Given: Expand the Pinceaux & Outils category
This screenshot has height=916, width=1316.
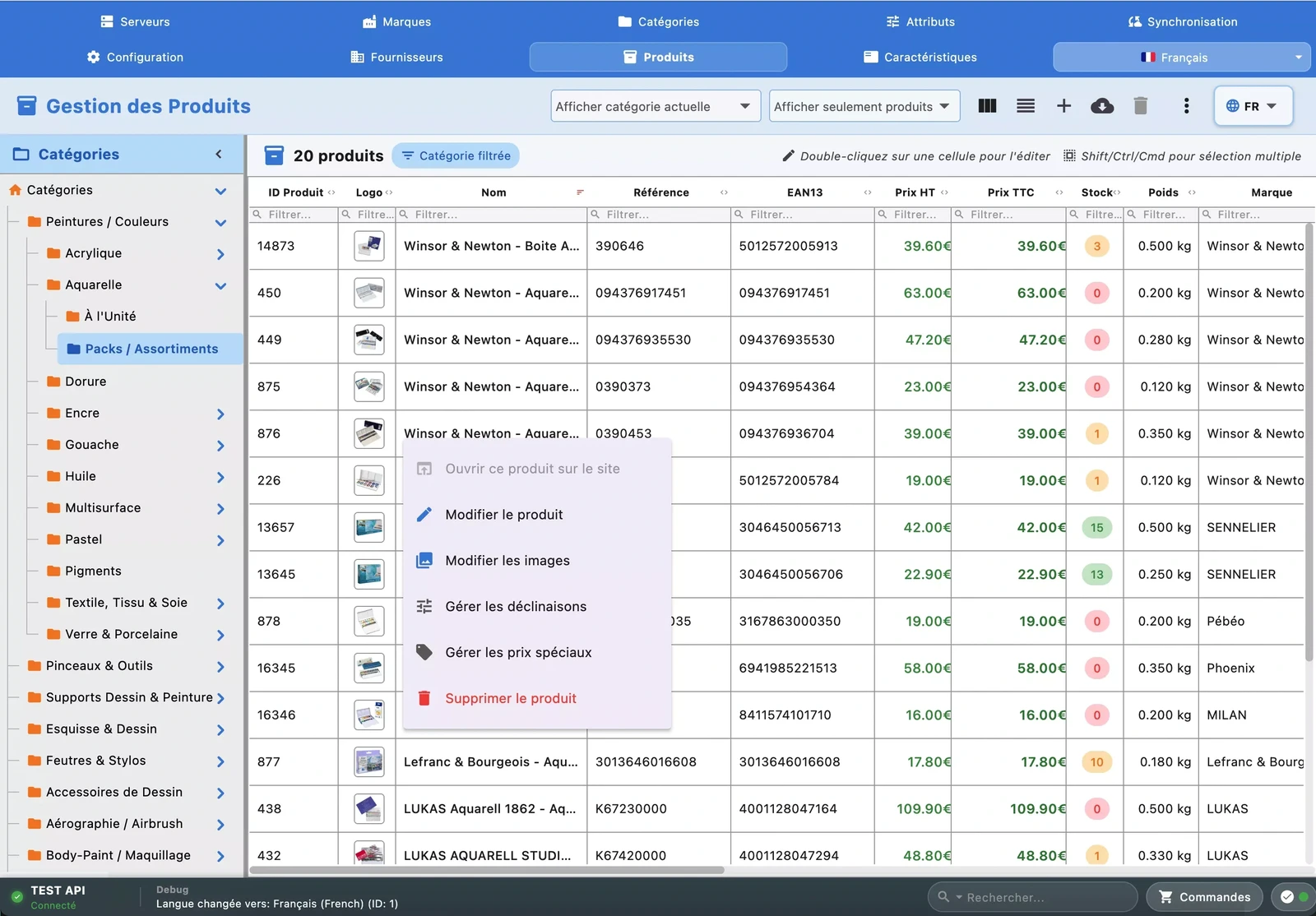Looking at the screenshot, I should click(x=220, y=667).
